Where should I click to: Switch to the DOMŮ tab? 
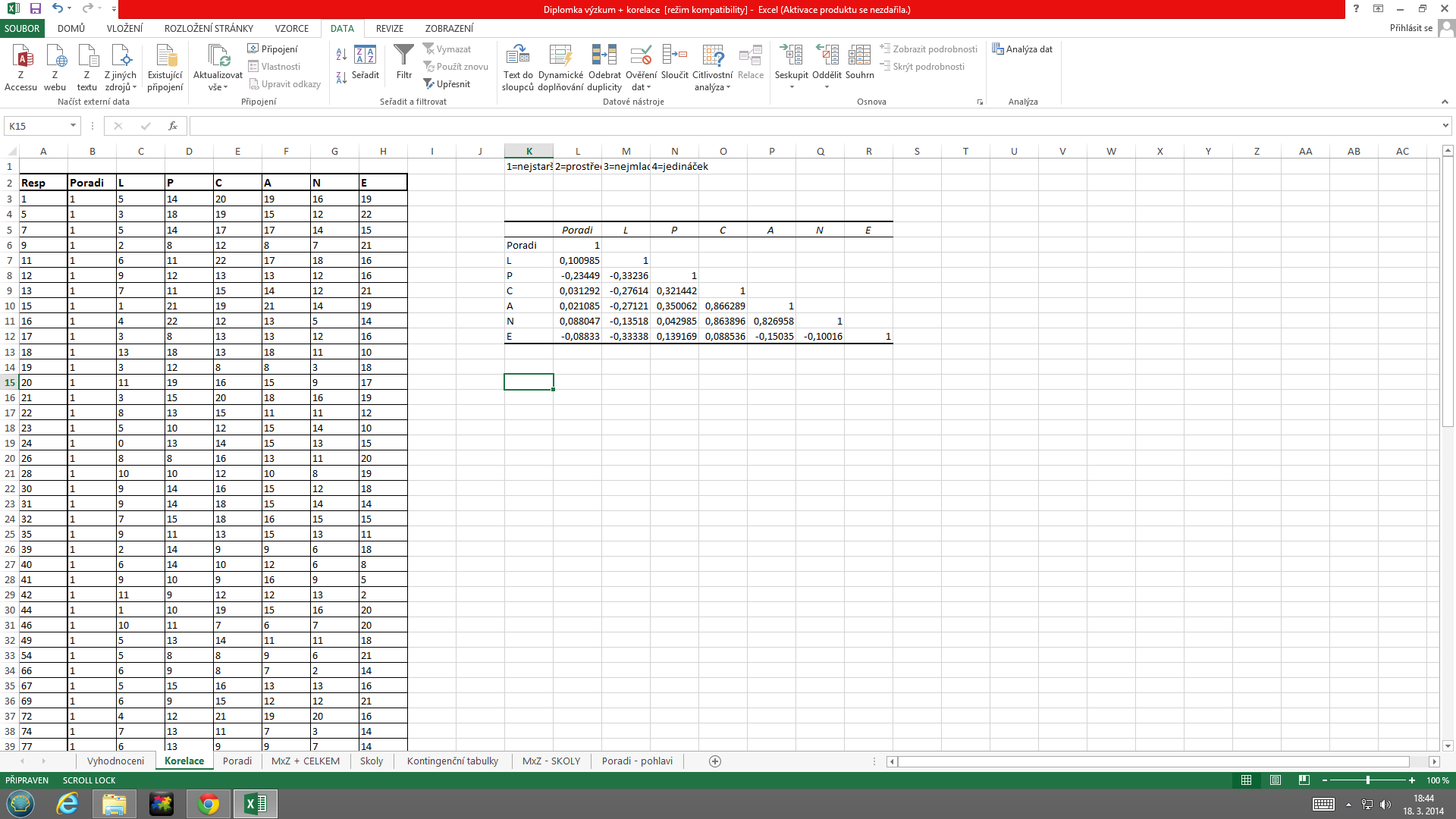[x=71, y=29]
